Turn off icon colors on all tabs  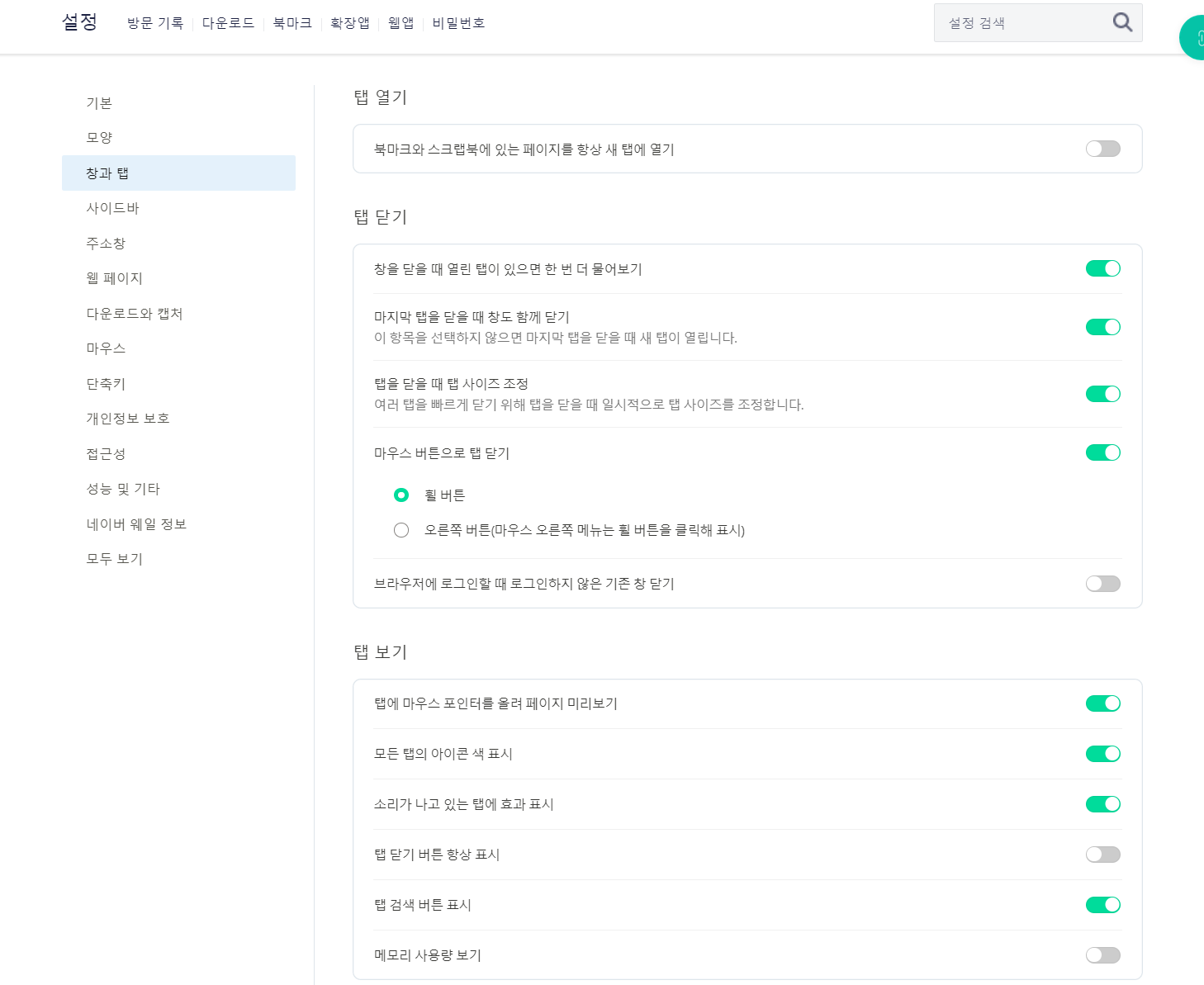click(x=1102, y=754)
